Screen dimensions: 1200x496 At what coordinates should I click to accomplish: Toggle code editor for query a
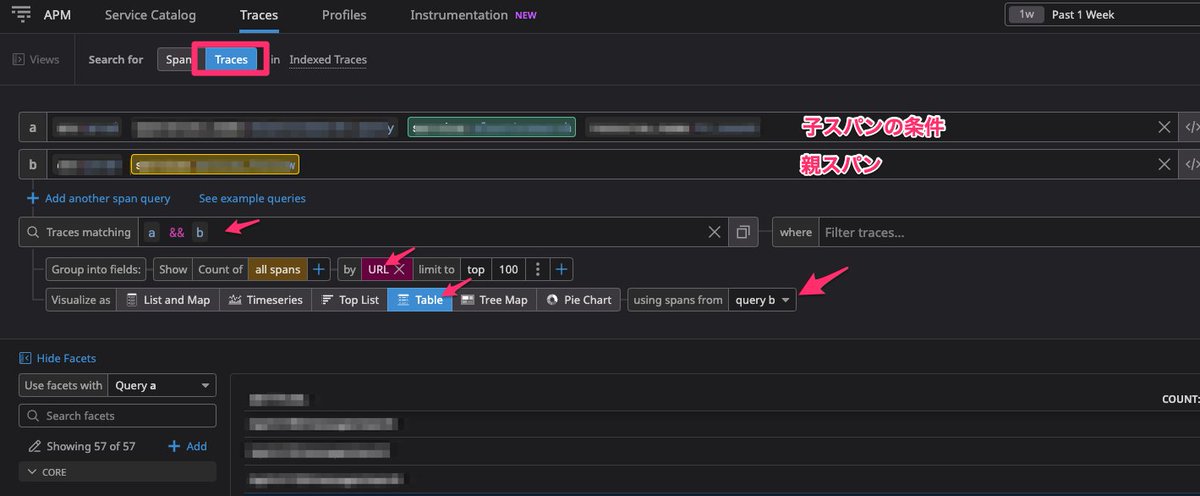click(x=1191, y=127)
